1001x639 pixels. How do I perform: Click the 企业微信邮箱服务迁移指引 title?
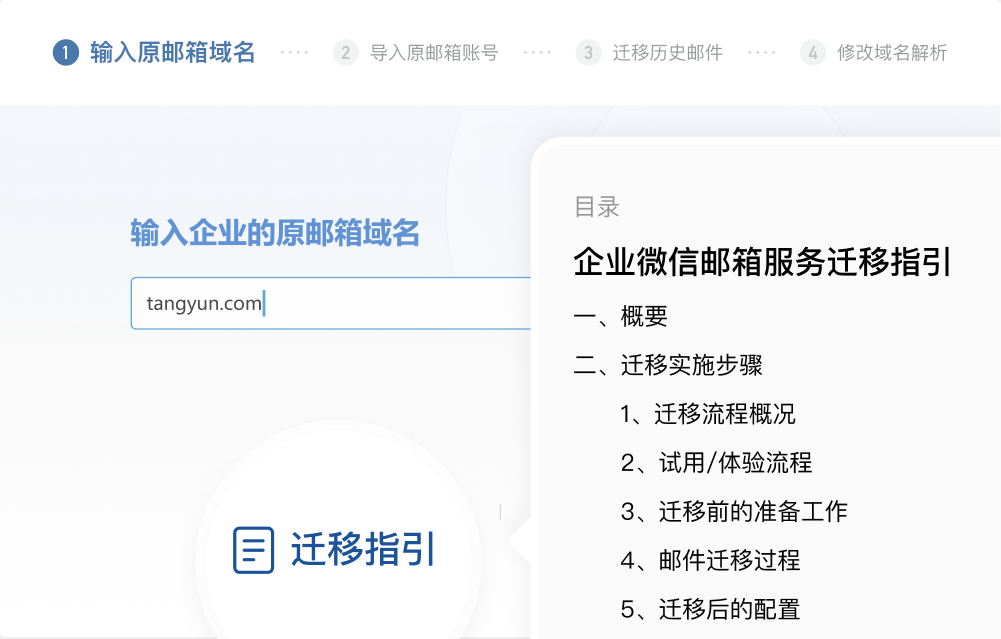(x=763, y=262)
